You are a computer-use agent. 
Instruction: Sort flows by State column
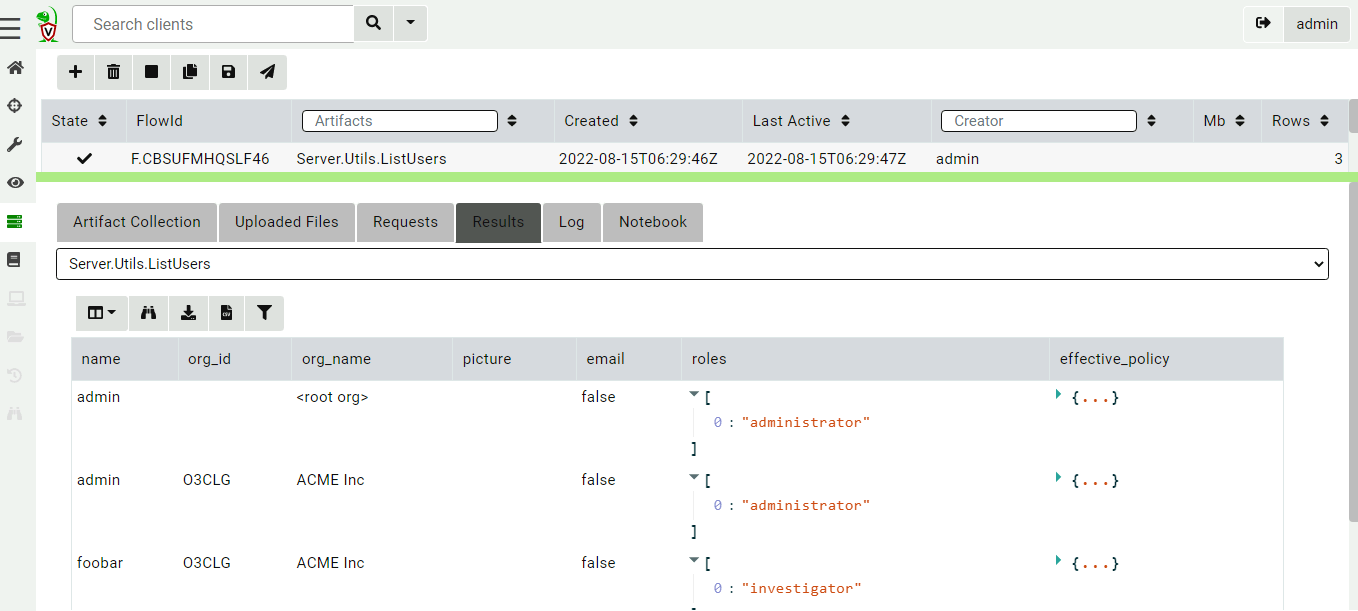(x=102, y=121)
